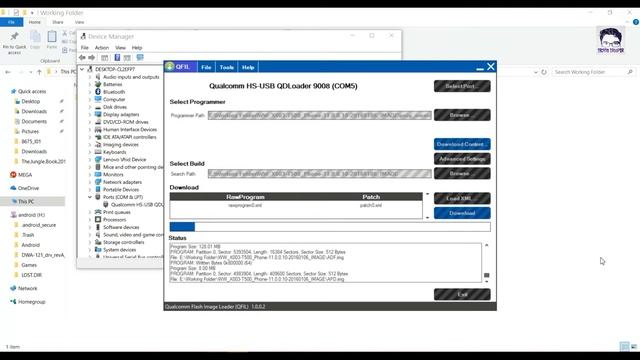Open MEGA in the navigation pane

click(x=25, y=175)
